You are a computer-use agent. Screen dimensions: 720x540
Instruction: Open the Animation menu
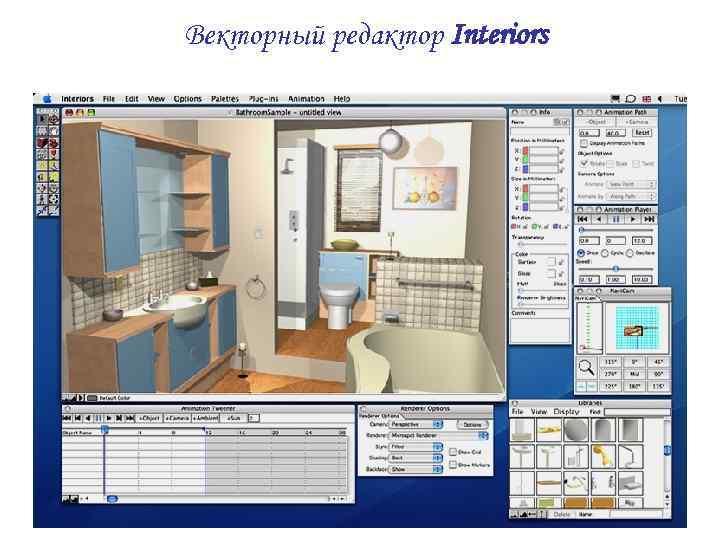click(306, 99)
